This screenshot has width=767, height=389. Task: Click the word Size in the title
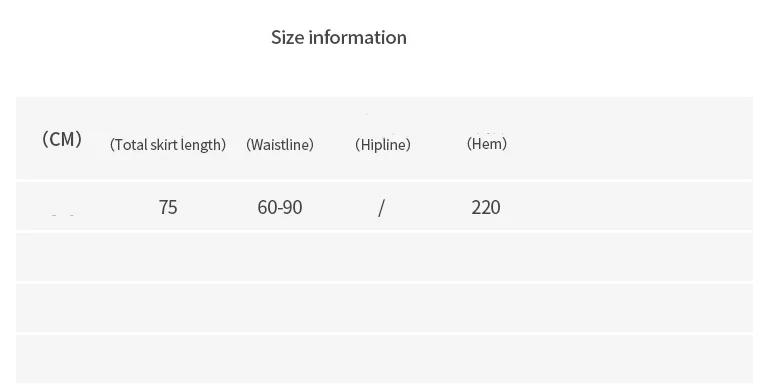click(x=288, y=38)
